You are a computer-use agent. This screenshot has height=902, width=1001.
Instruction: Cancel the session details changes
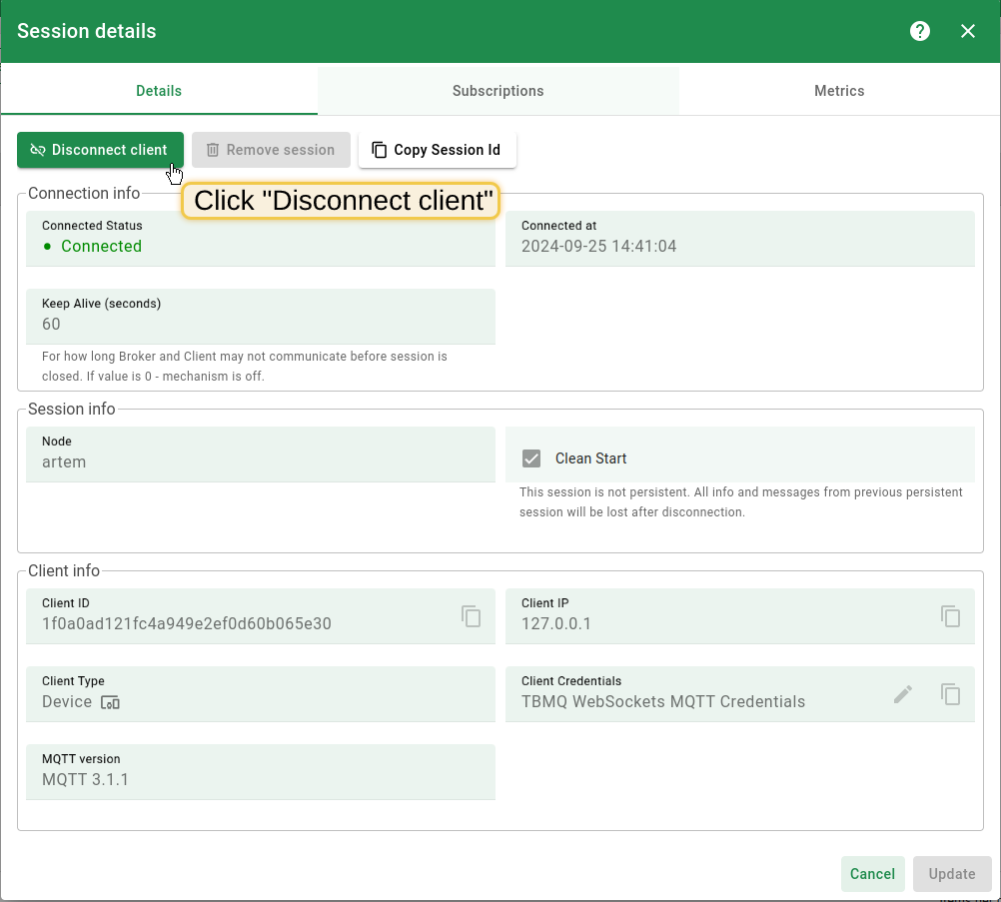[871, 873]
